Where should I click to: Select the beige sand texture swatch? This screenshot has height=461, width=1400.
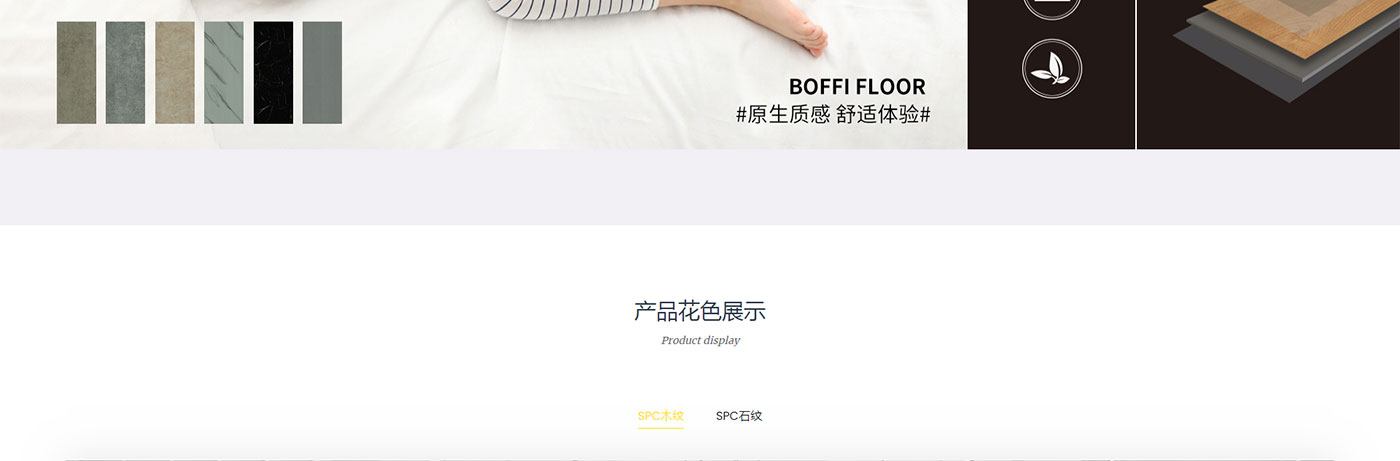click(175, 73)
